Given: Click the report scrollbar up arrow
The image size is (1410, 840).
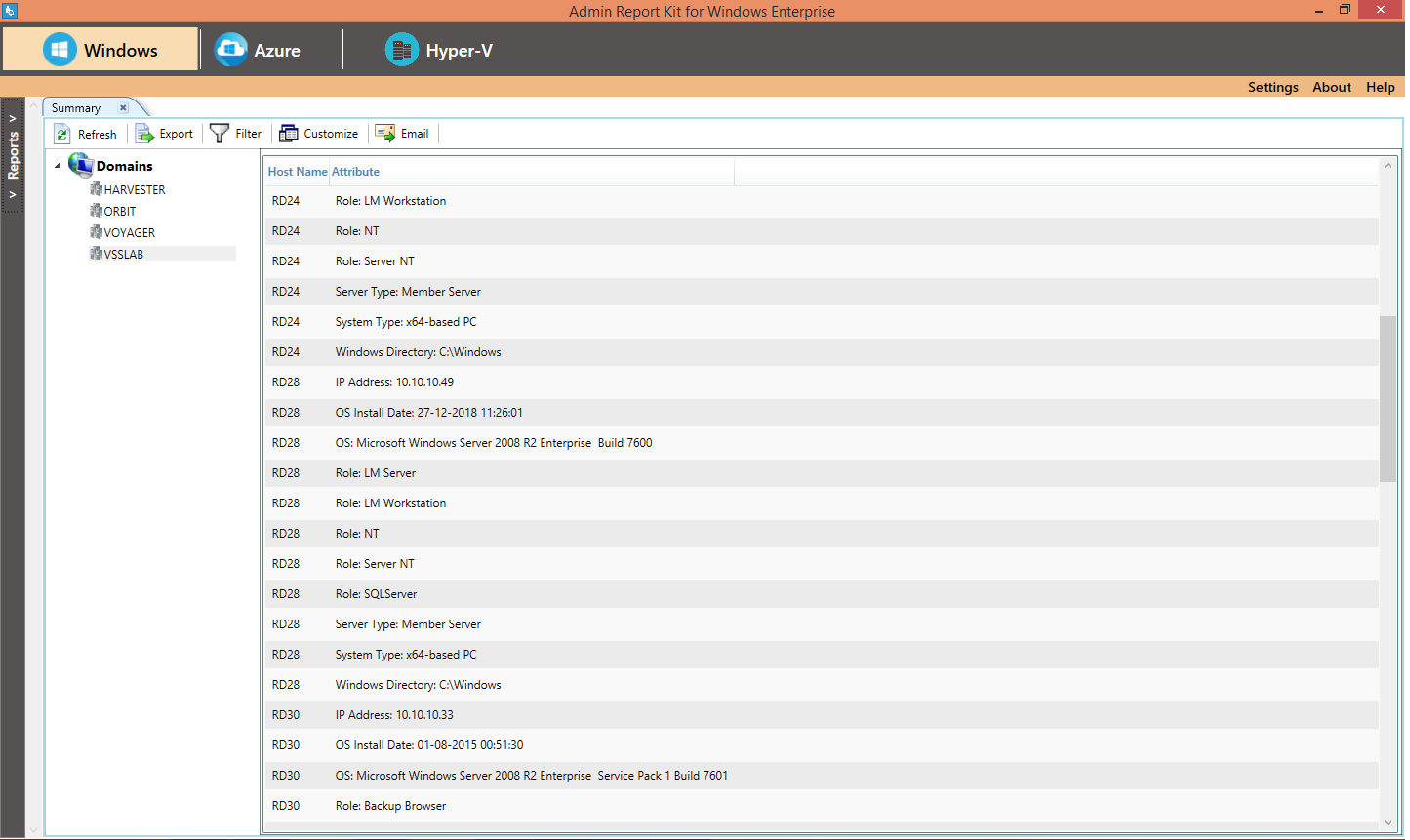Looking at the screenshot, I should coord(1388,166).
